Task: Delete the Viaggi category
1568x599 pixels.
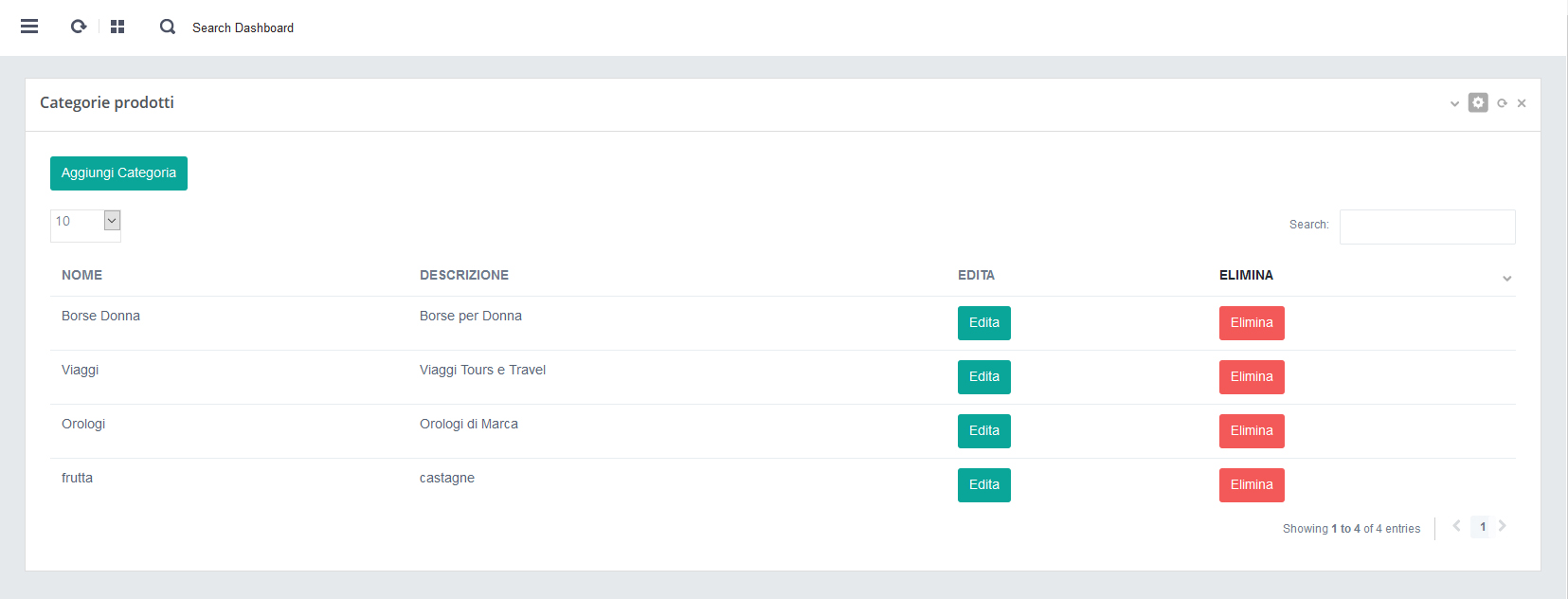Action: (1251, 377)
